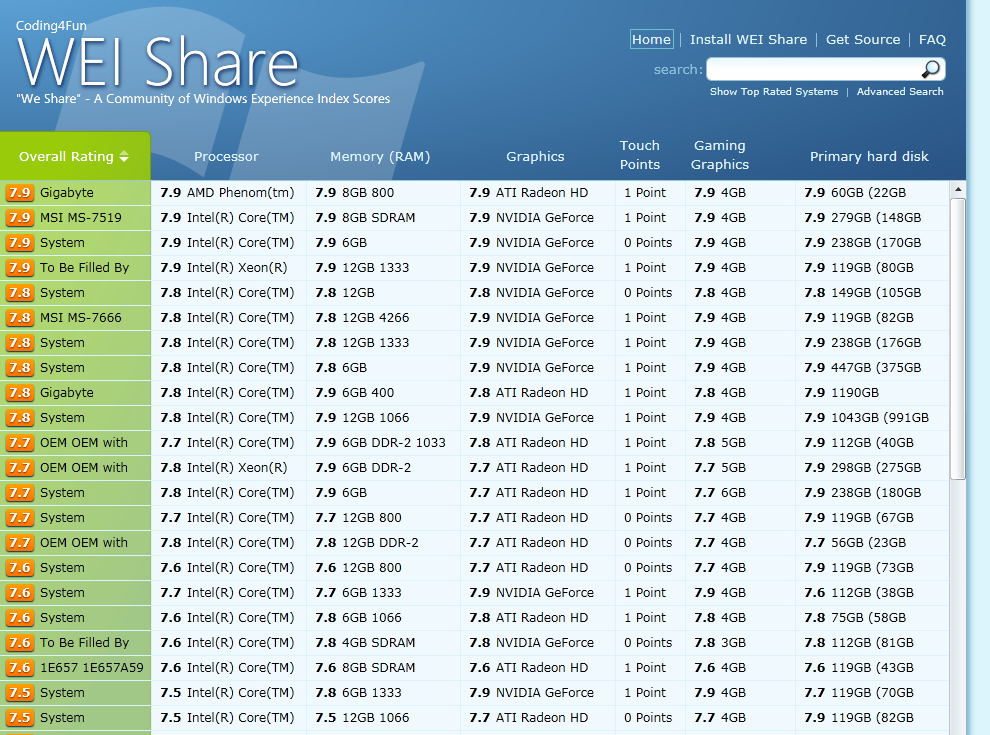Click the AMD Phenom(tm) processor cell
The height and width of the screenshot is (735, 990).
click(x=228, y=193)
